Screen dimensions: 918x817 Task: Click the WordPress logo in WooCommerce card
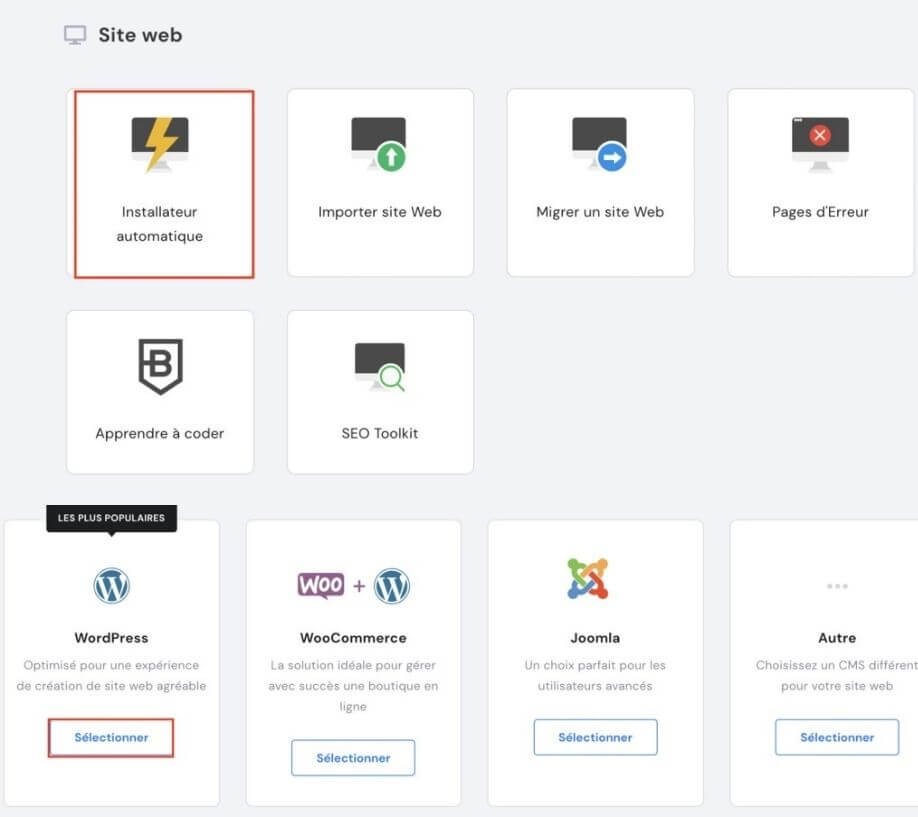pos(392,585)
